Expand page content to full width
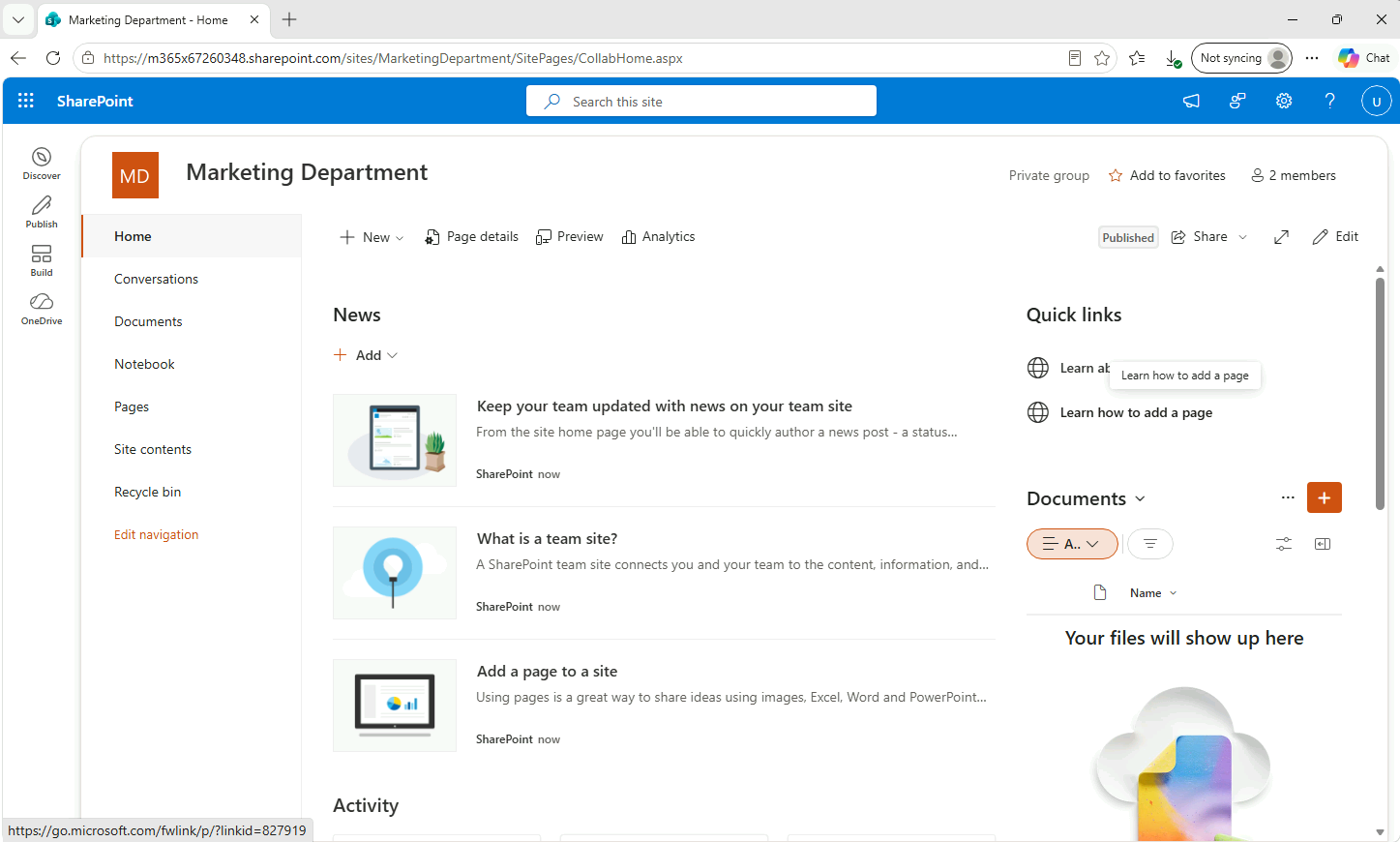This screenshot has width=1400, height=842. click(1281, 237)
